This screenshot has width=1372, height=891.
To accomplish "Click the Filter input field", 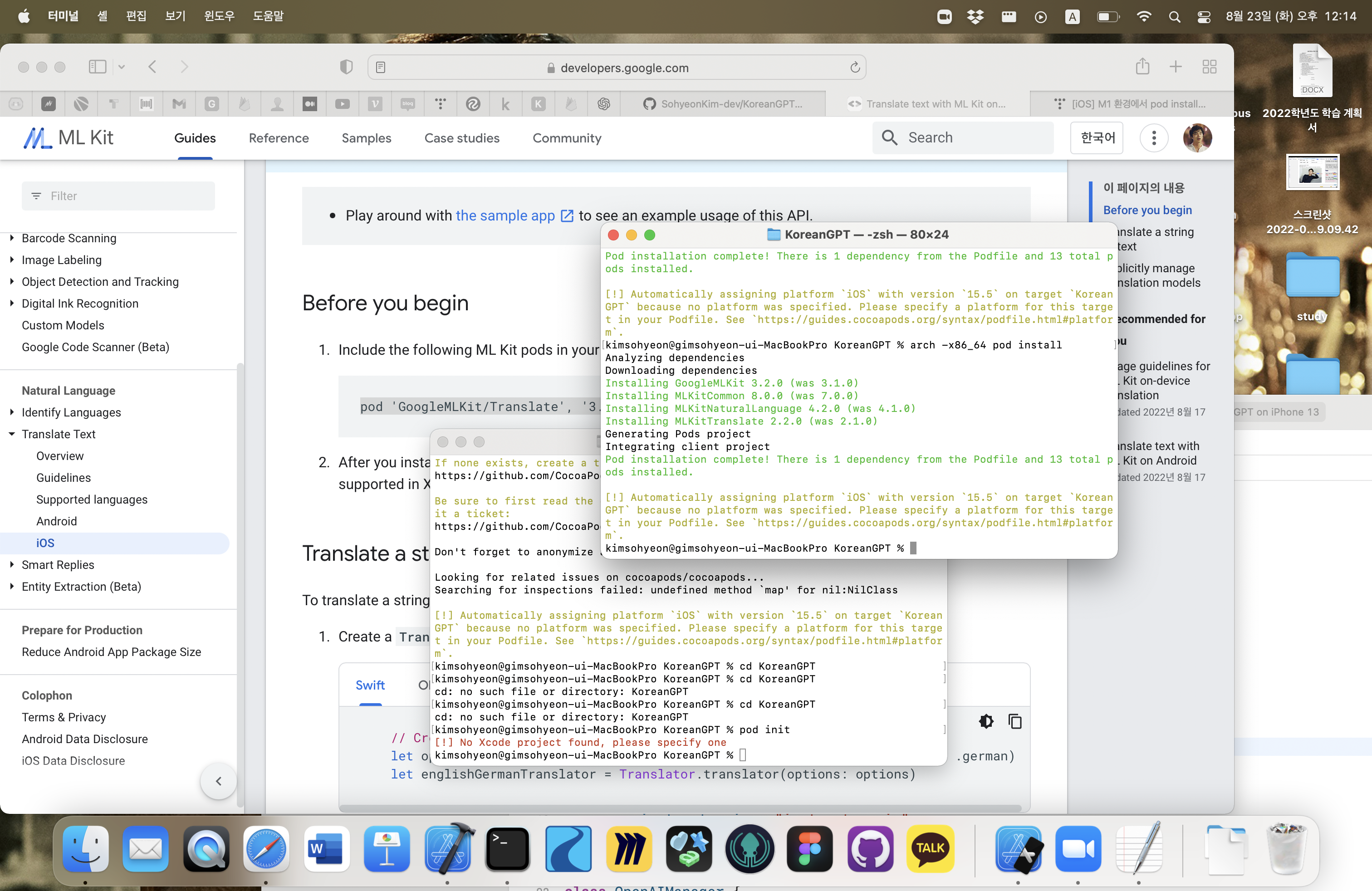I will [118, 196].
